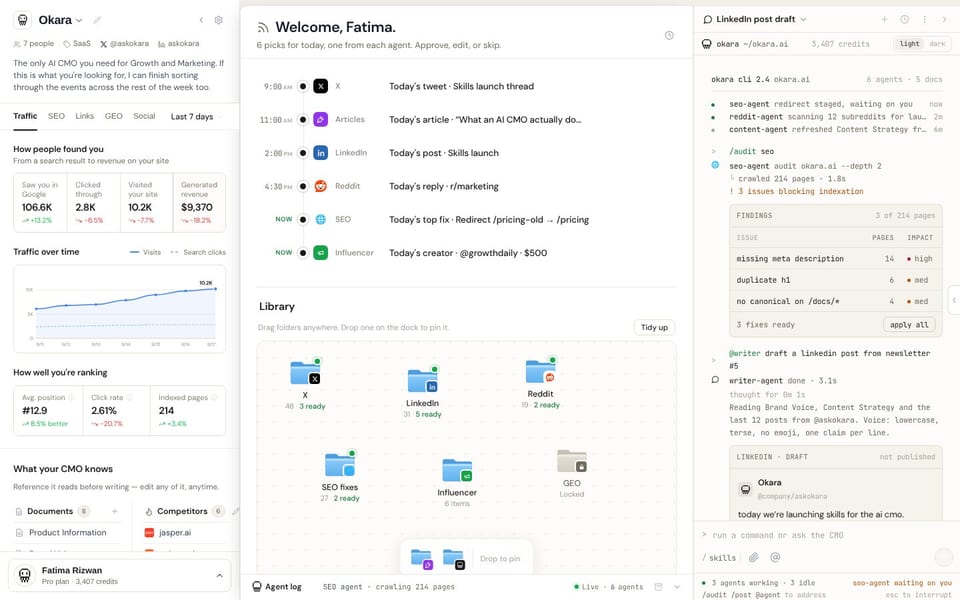Open the Generated revenue $9,370 card

pyautogui.click(x=200, y=203)
